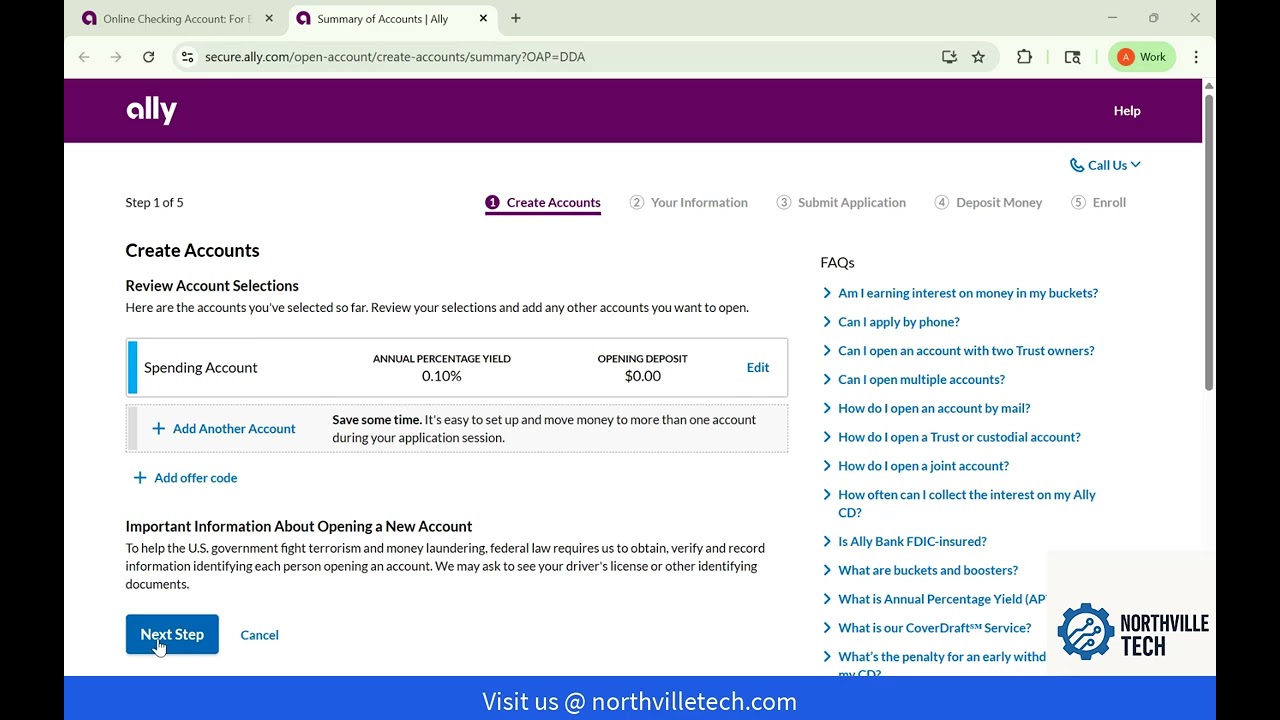Select the Your Information step

pos(689,203)
